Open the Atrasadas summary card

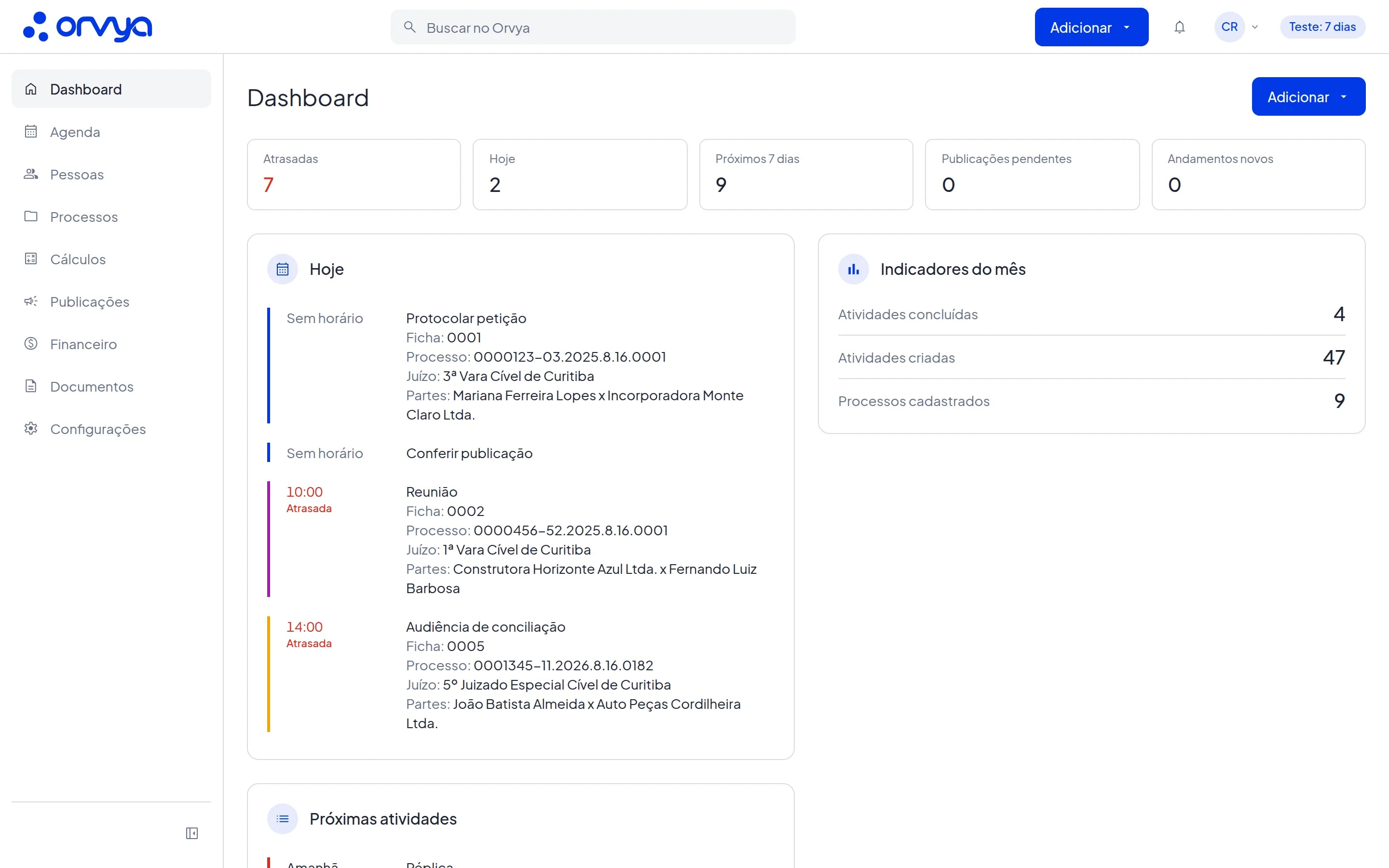point(354,175)
